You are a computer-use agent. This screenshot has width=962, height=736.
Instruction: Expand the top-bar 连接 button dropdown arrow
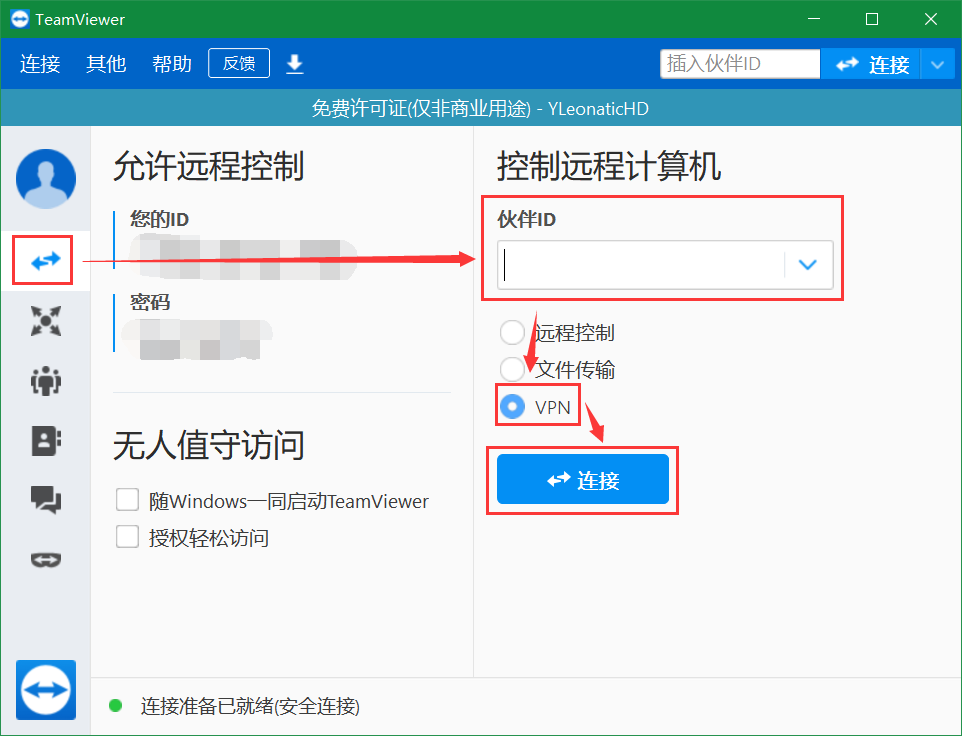[x=937, y=64]
